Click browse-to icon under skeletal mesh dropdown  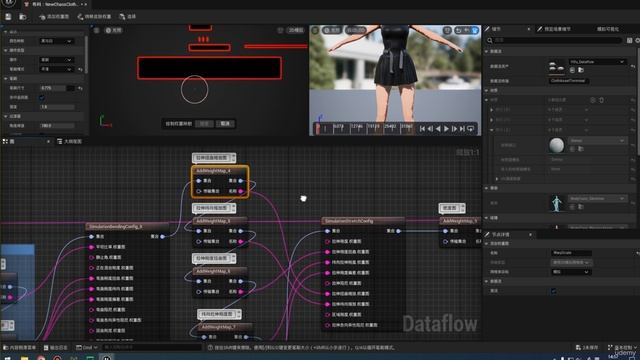tap(581, 207)
